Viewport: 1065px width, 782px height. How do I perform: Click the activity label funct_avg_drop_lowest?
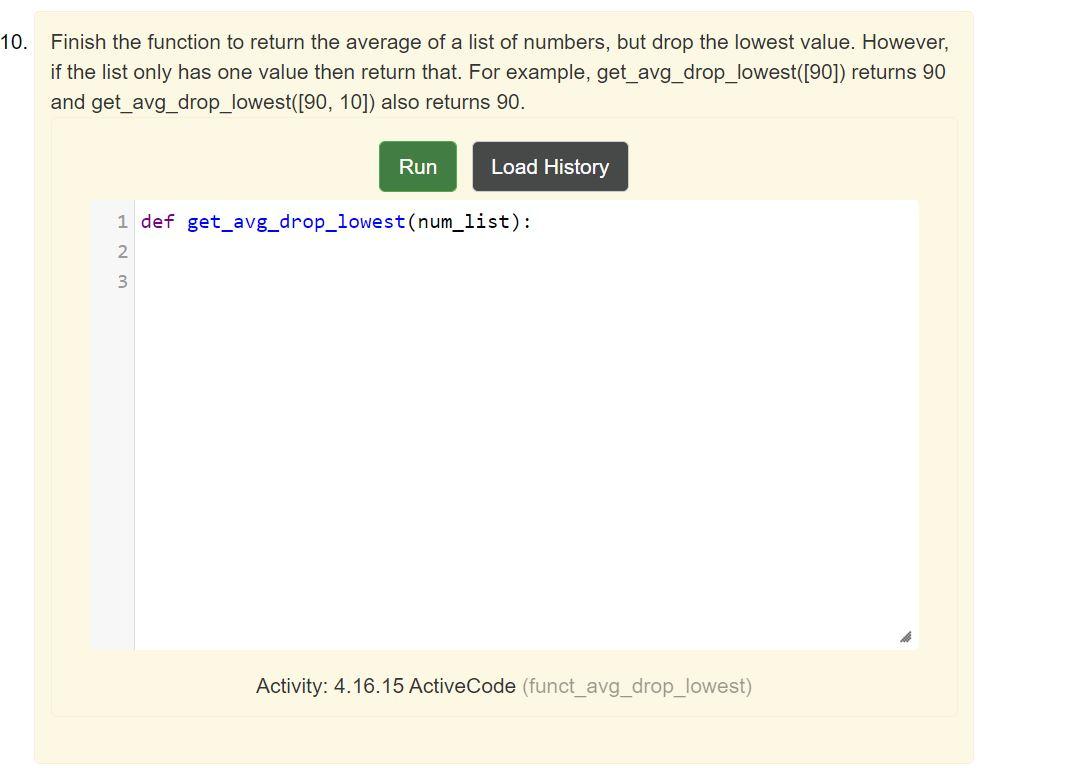[637, 687]
